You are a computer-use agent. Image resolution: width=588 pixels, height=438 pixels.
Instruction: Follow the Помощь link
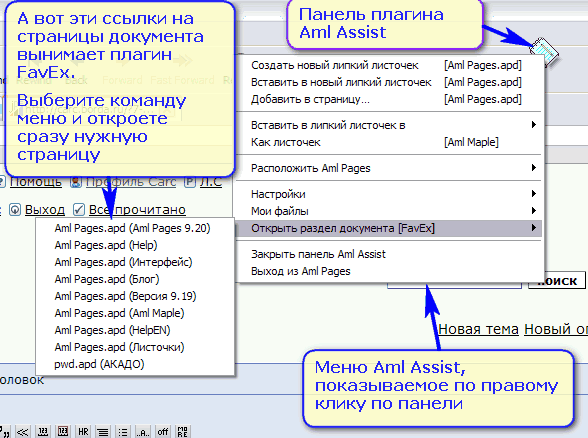click(36, 182)
